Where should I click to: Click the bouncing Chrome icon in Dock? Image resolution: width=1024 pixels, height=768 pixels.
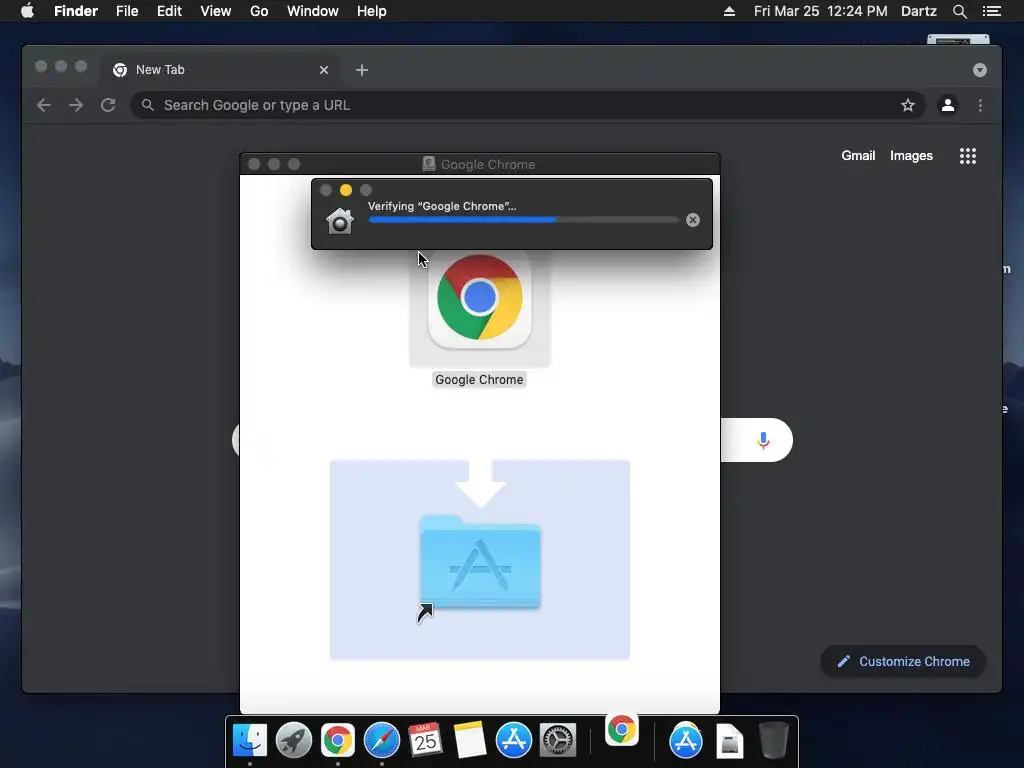coord(622,729)
